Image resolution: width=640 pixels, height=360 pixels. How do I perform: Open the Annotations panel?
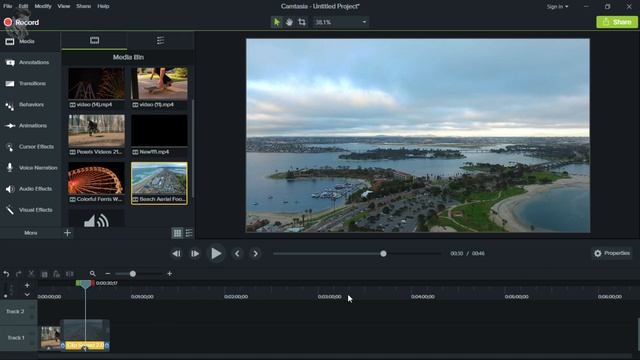(x=30, y=62)
